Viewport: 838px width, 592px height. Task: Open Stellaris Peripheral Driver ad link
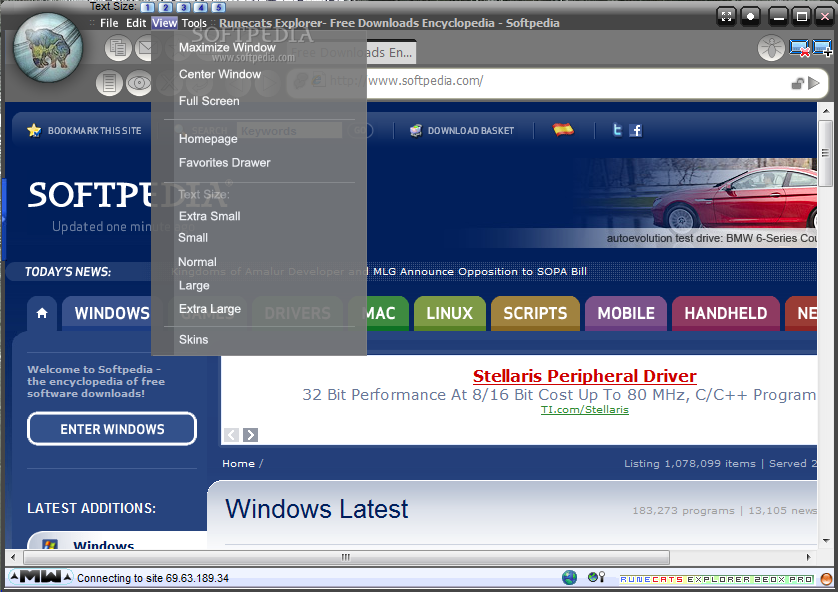[585, 376]
